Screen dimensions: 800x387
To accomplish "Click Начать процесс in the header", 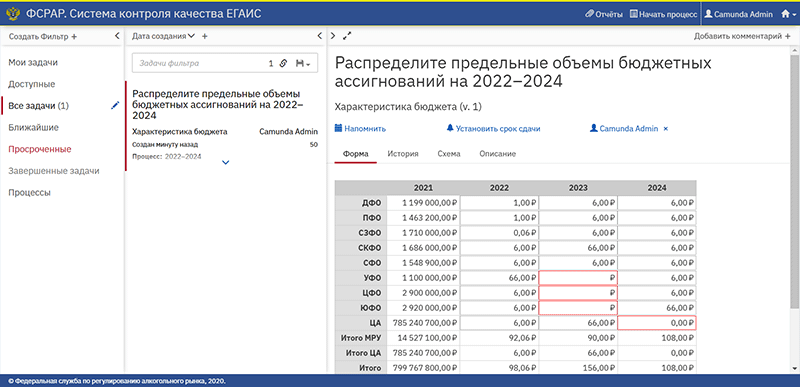I will [663, 15].
